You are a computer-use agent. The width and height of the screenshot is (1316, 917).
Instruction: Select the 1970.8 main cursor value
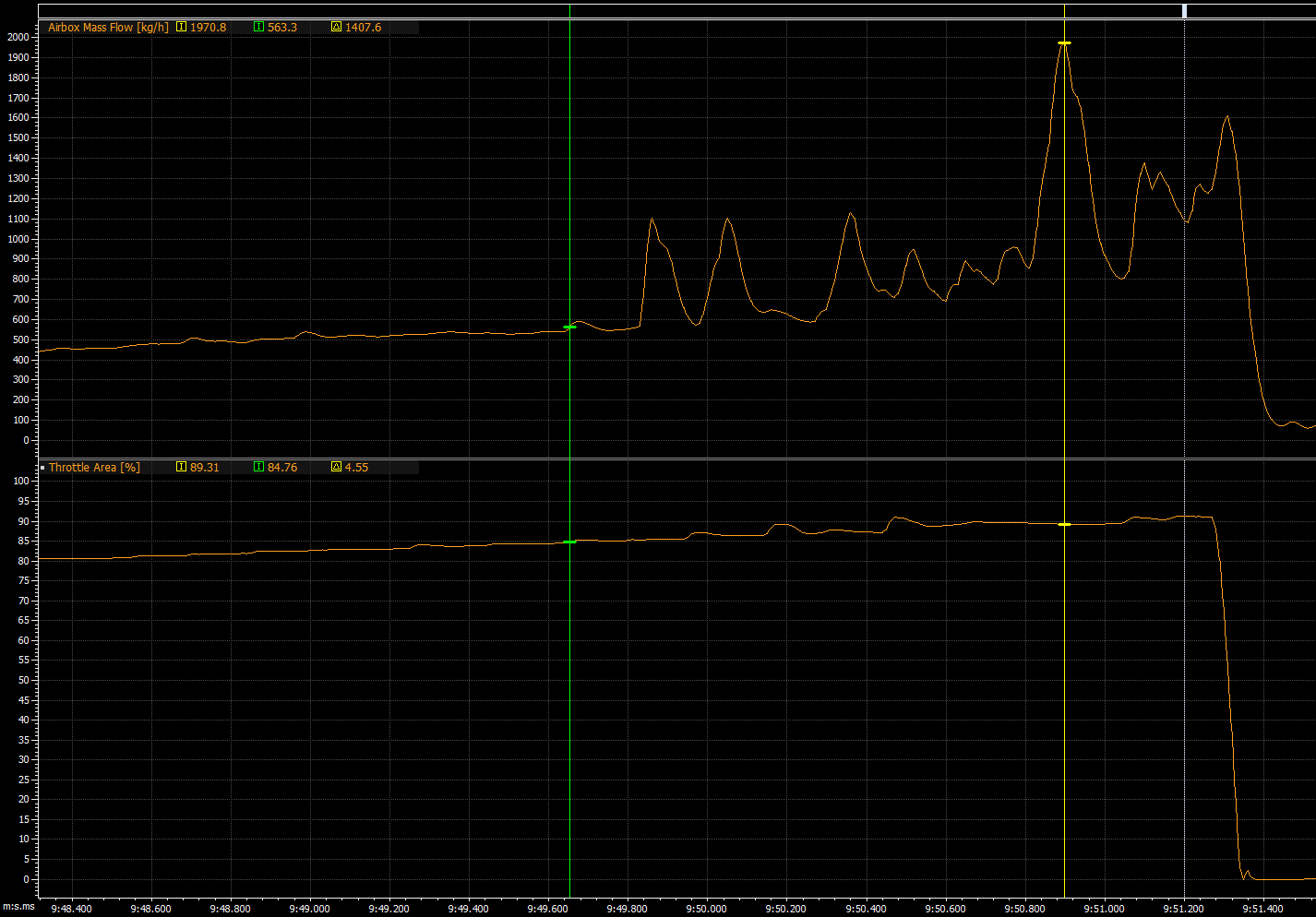(x=208, y=28)
